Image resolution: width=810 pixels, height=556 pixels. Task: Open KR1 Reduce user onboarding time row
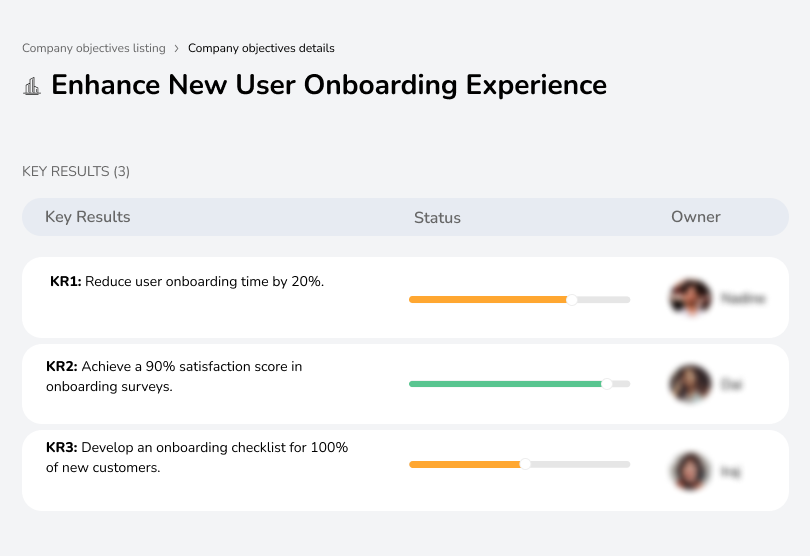pos(405,298)
